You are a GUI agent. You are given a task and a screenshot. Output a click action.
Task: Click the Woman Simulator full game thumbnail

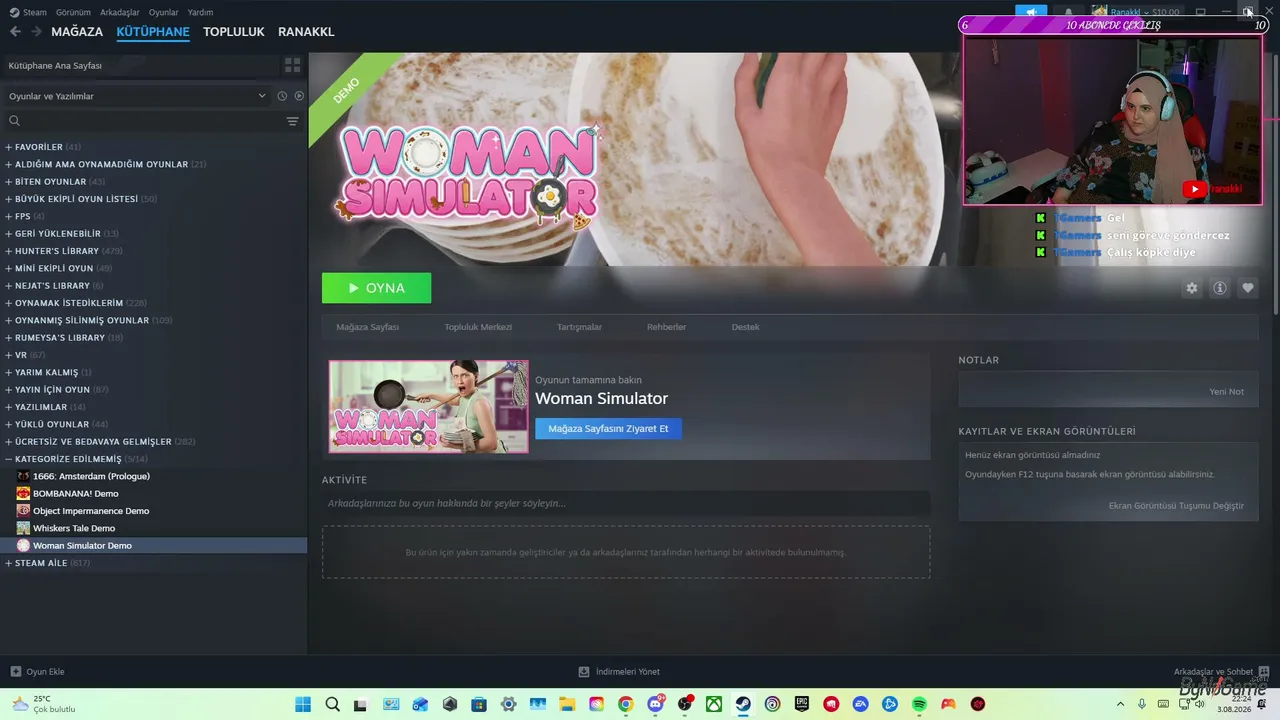(429, 407)
